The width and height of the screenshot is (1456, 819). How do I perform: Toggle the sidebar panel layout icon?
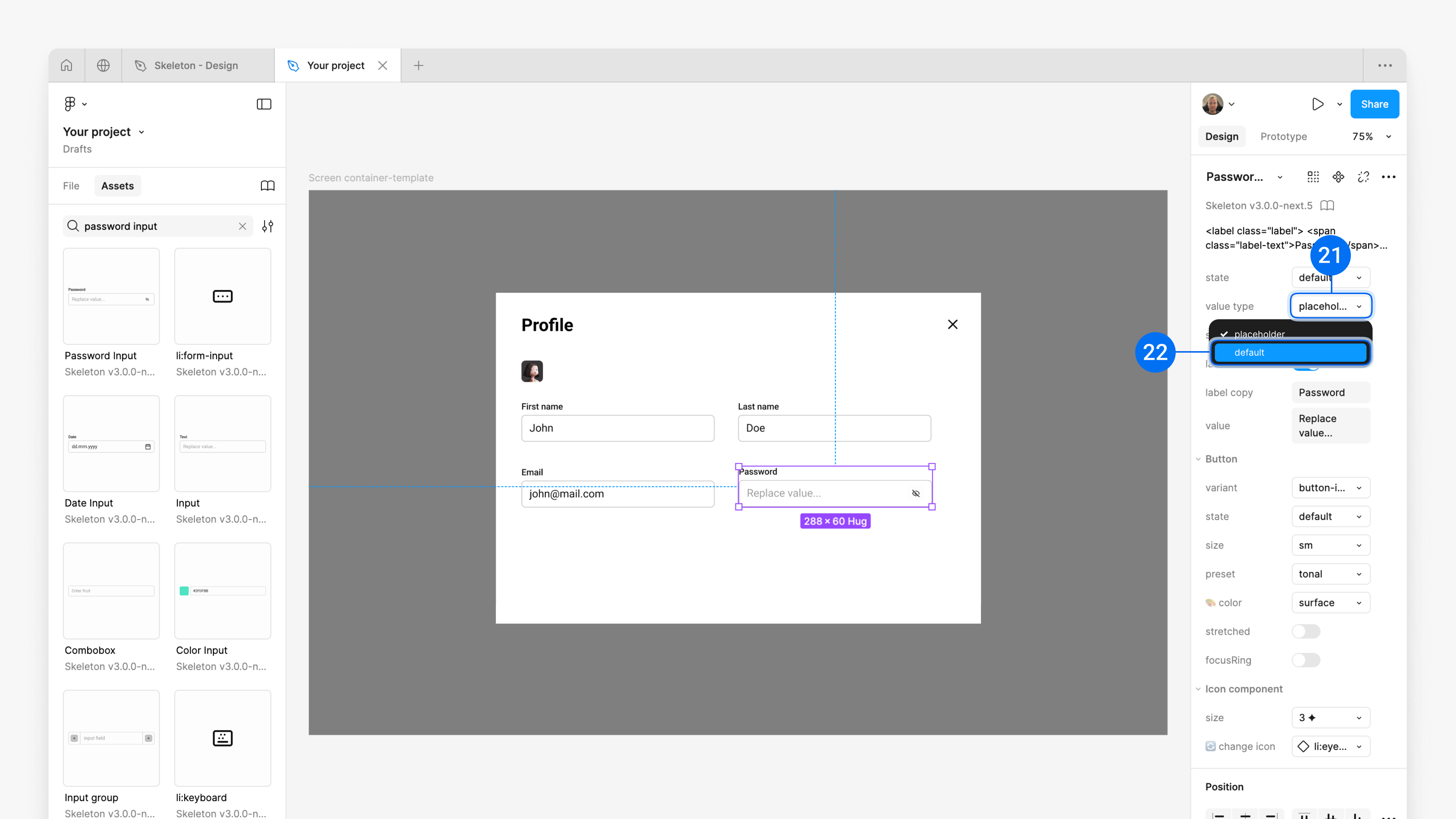pos(264,104)
